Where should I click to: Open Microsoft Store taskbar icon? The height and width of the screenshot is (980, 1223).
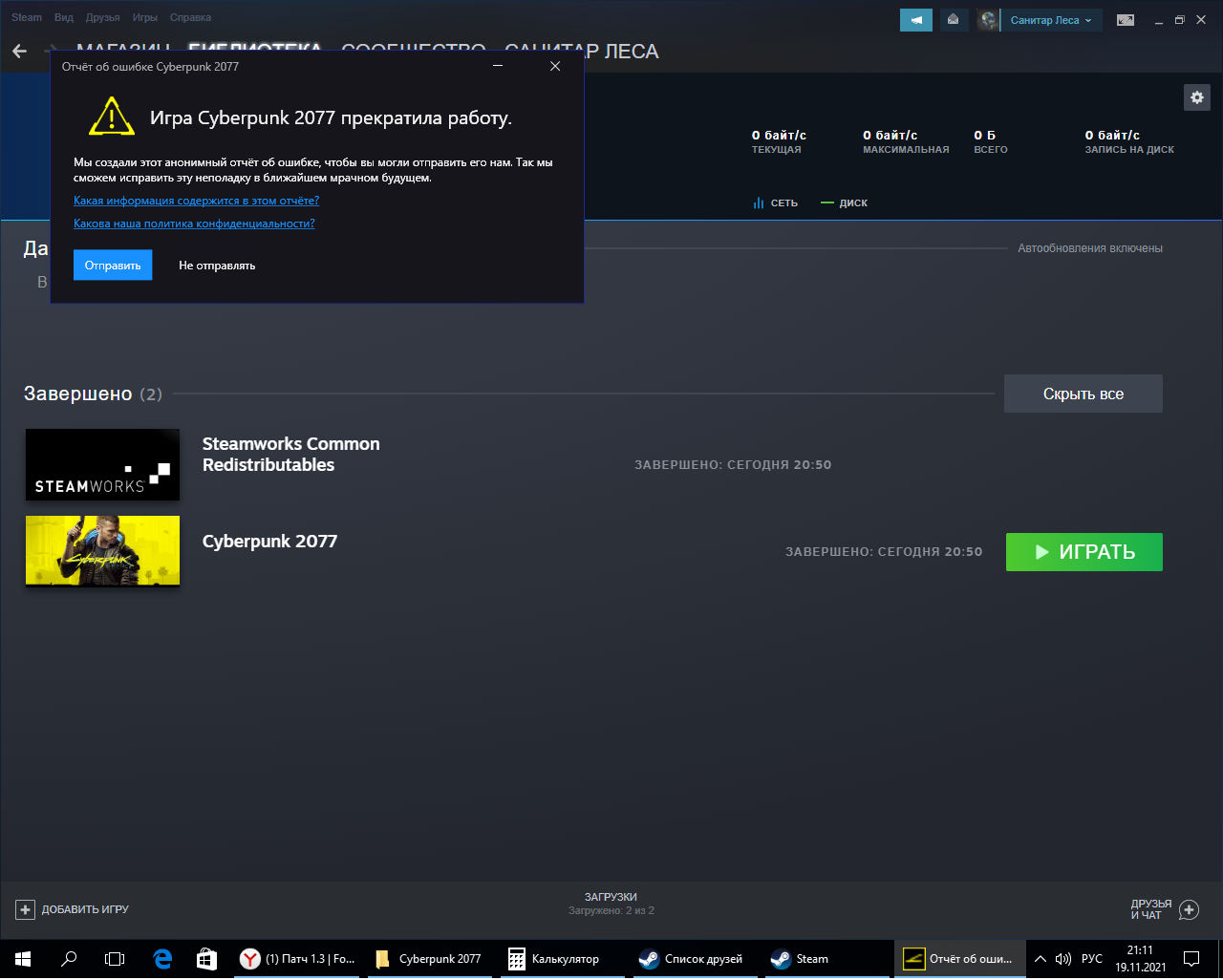pos(207,959)
